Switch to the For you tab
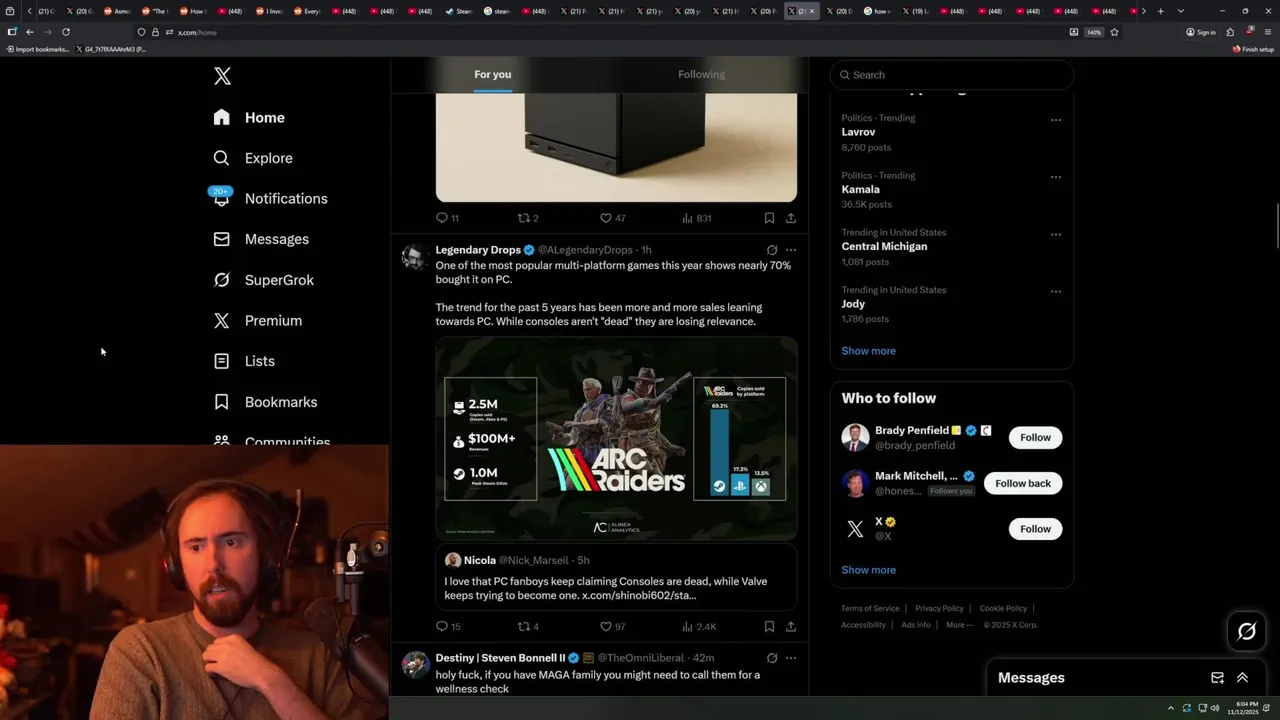1280x720 pixels. pyautogui.click(x=493, y=74)
